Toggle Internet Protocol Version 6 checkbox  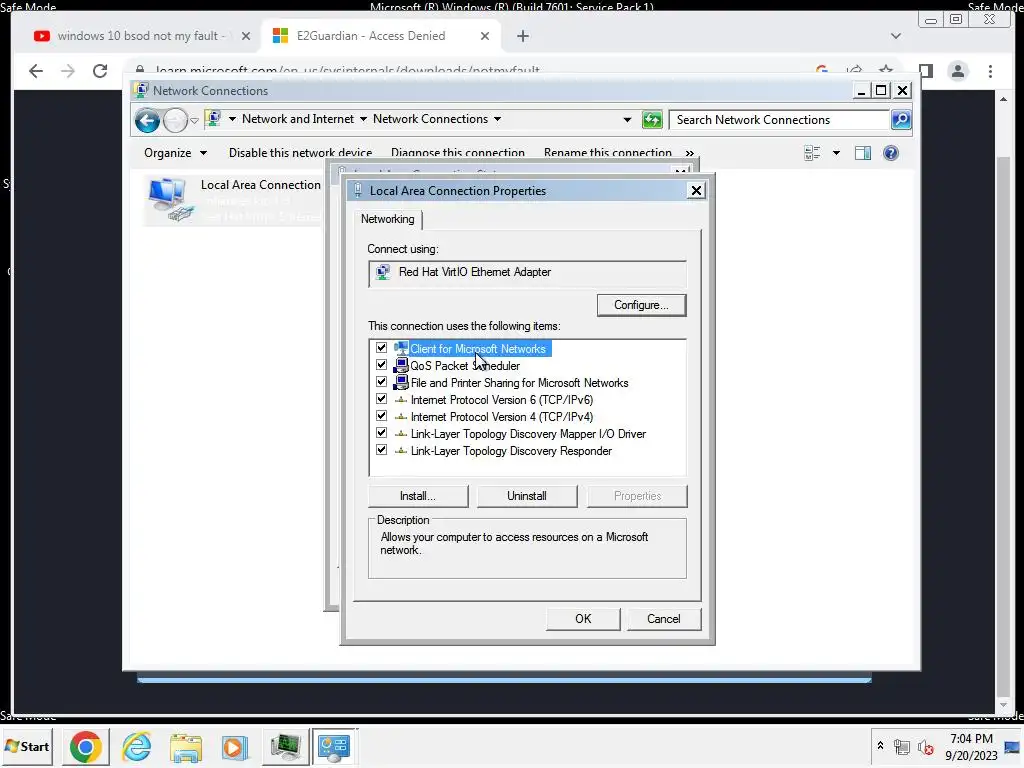(381, 399)
